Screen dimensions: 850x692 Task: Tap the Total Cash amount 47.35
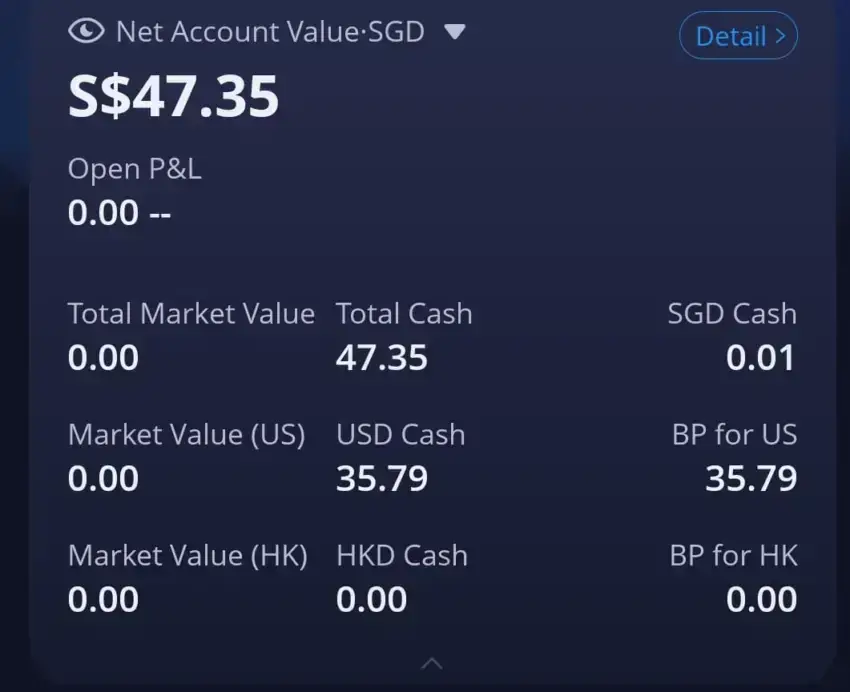(x=382, y=358)
